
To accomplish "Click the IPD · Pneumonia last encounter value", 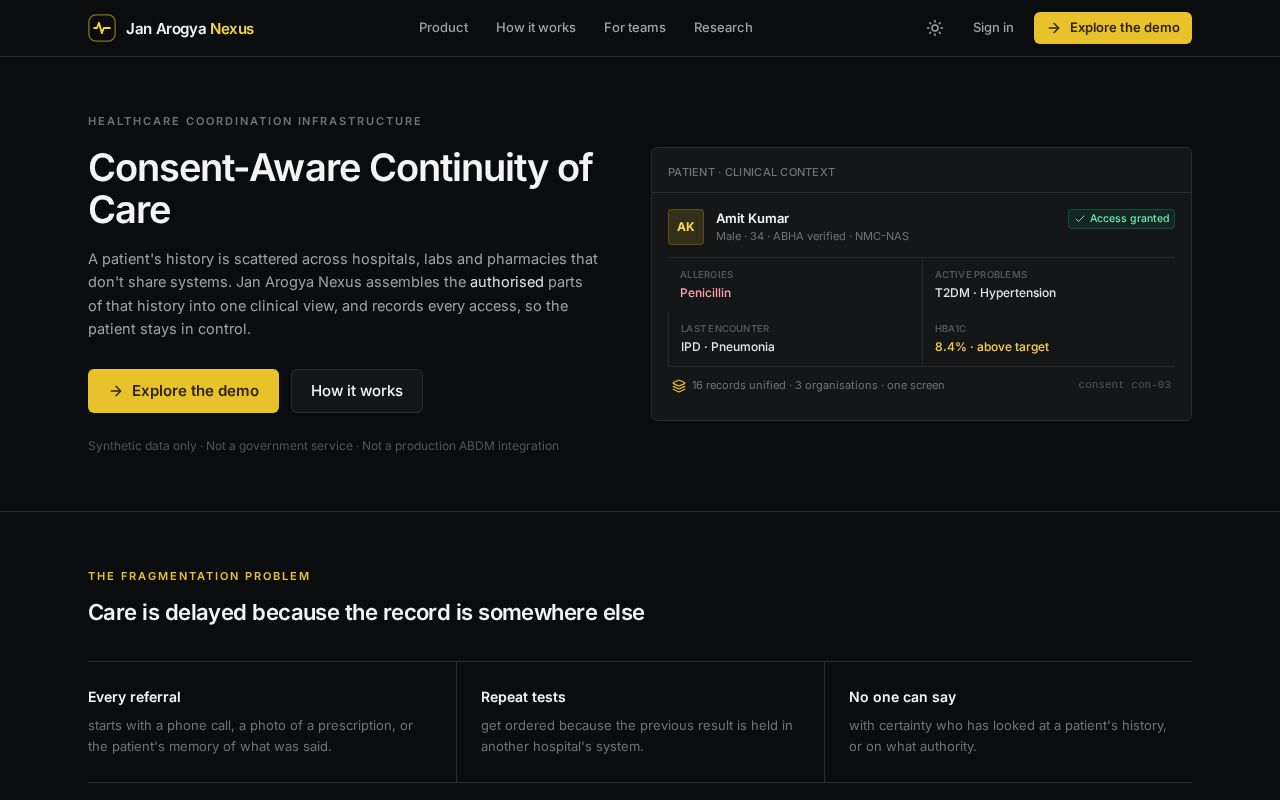I will 728,347.
